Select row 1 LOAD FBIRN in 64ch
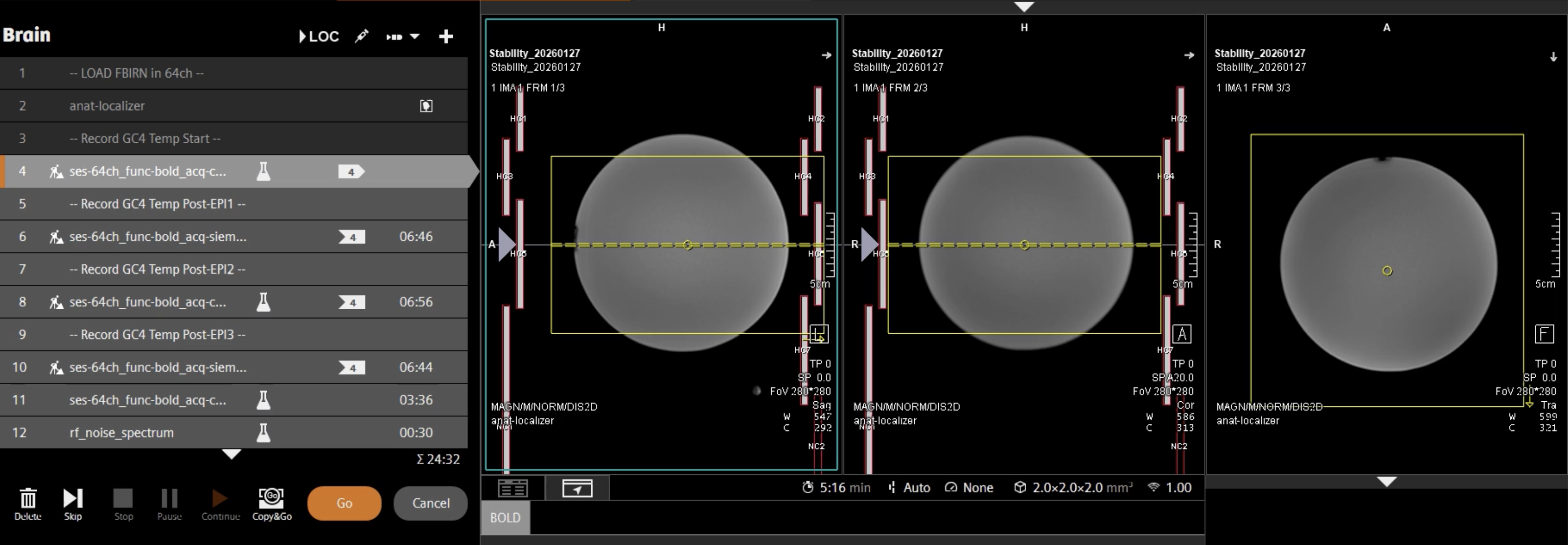 (234, 73)
